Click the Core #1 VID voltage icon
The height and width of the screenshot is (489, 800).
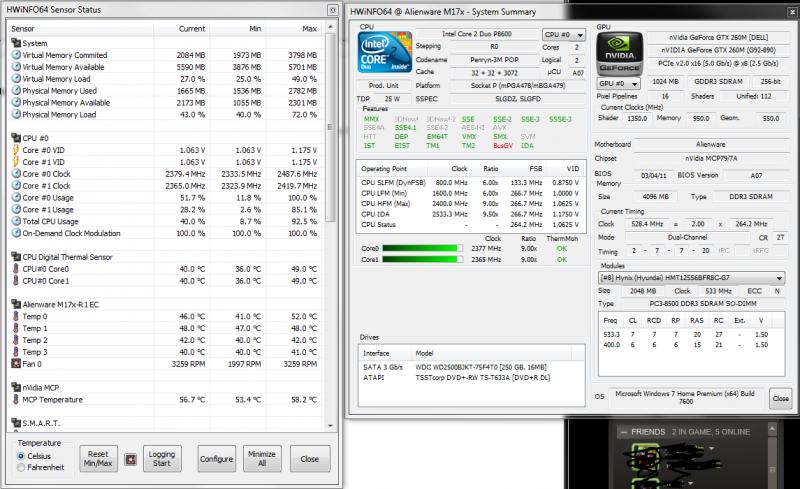[16, 162]
